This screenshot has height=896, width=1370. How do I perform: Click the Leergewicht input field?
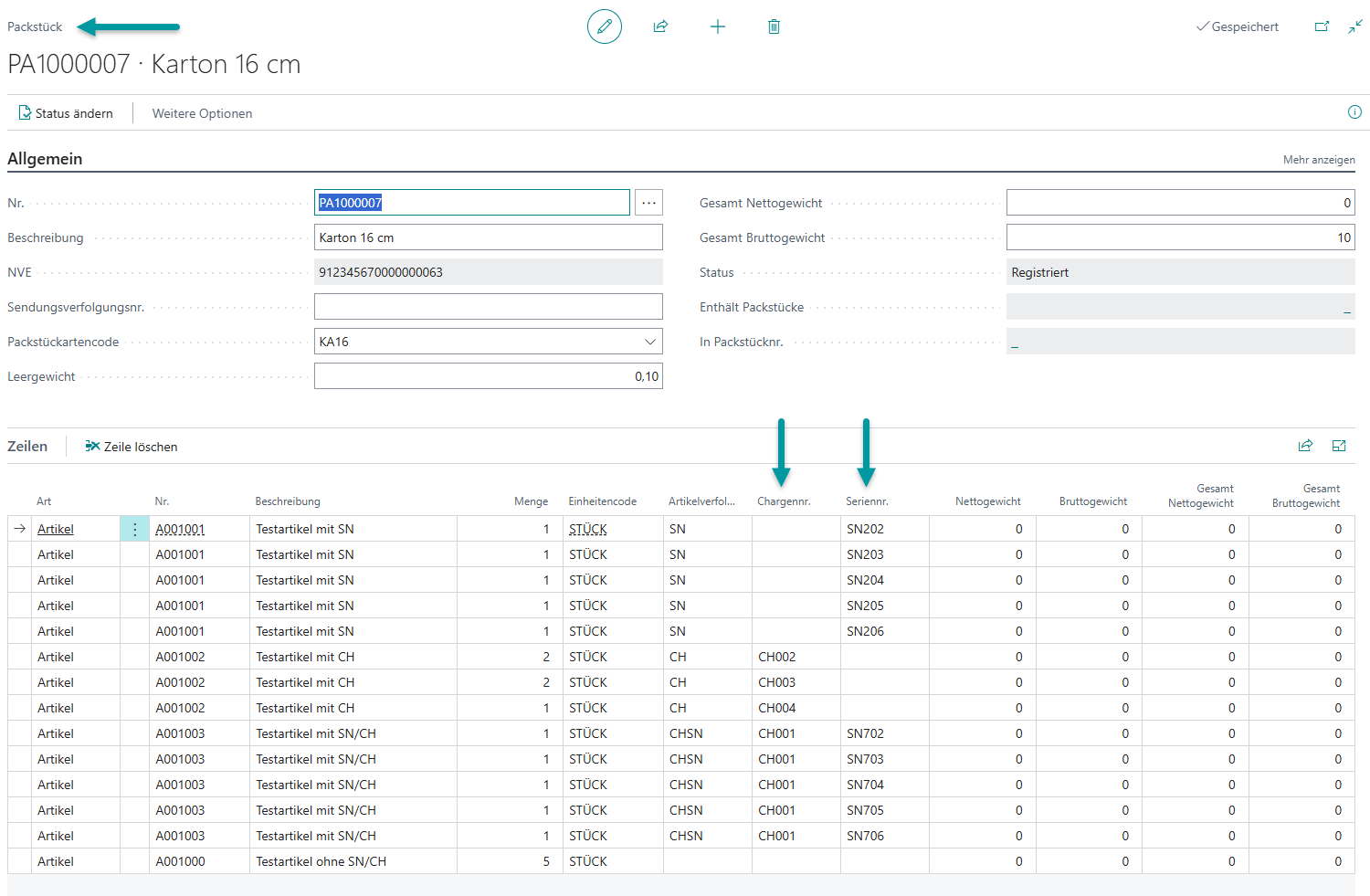[488, 376]
